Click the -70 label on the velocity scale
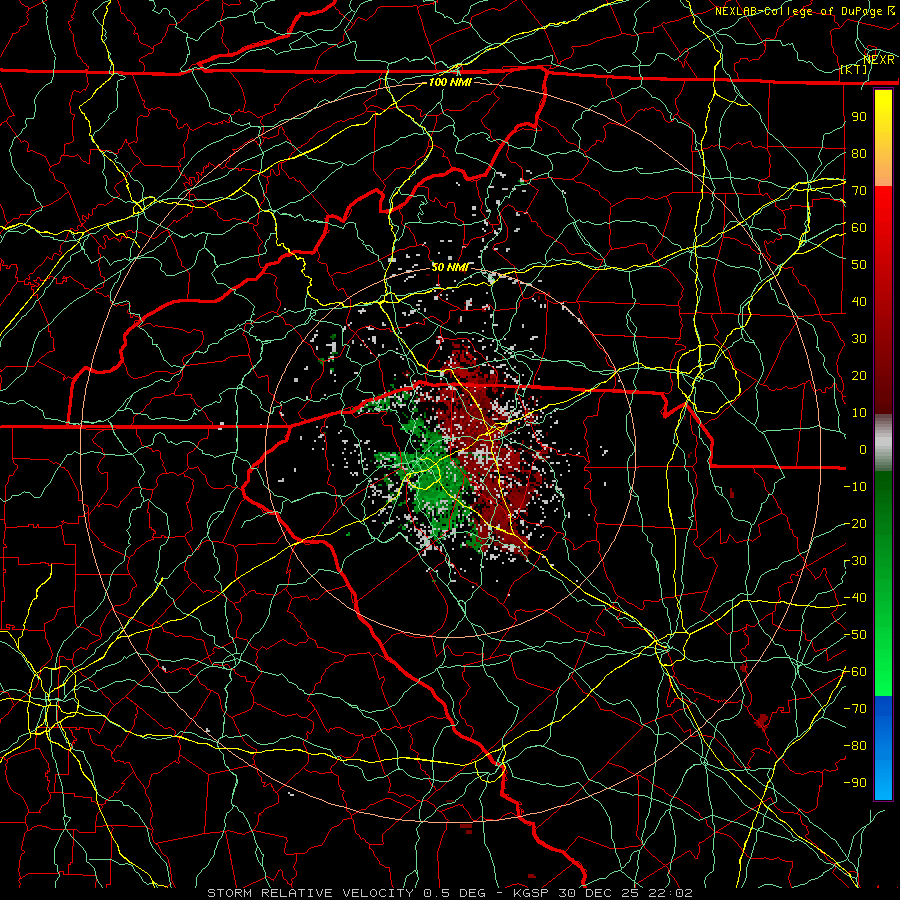This screenshot has width=900, height=900. [855, 709]
